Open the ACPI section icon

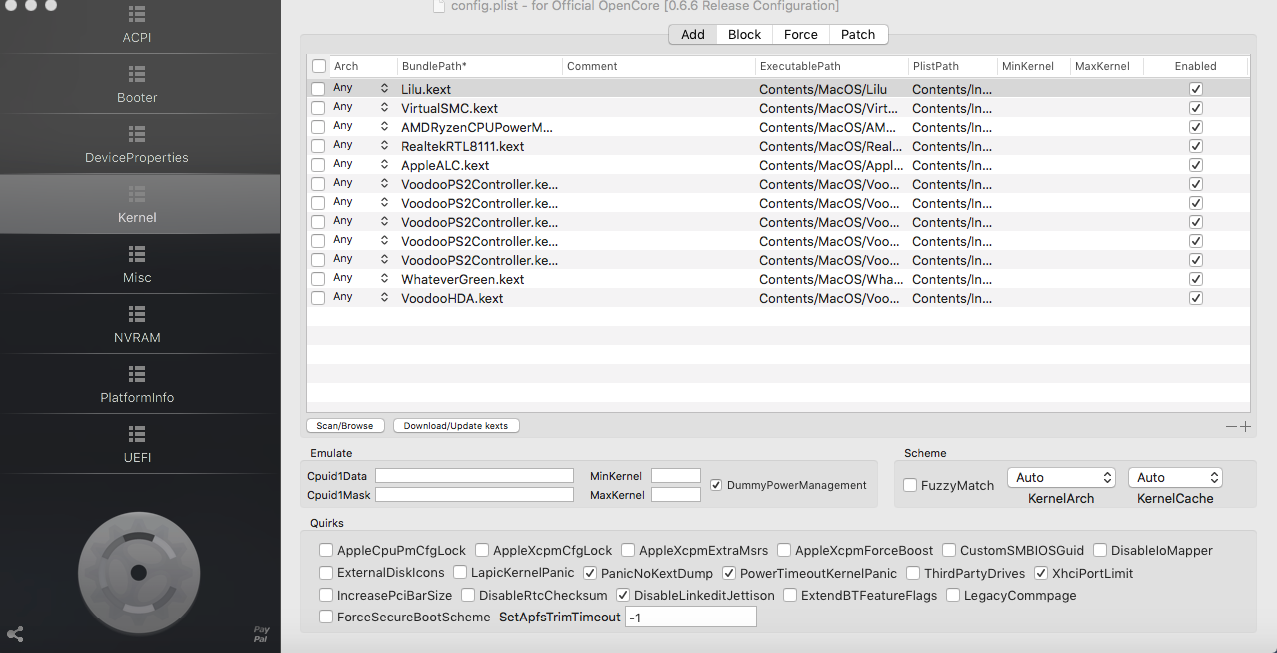137,15
